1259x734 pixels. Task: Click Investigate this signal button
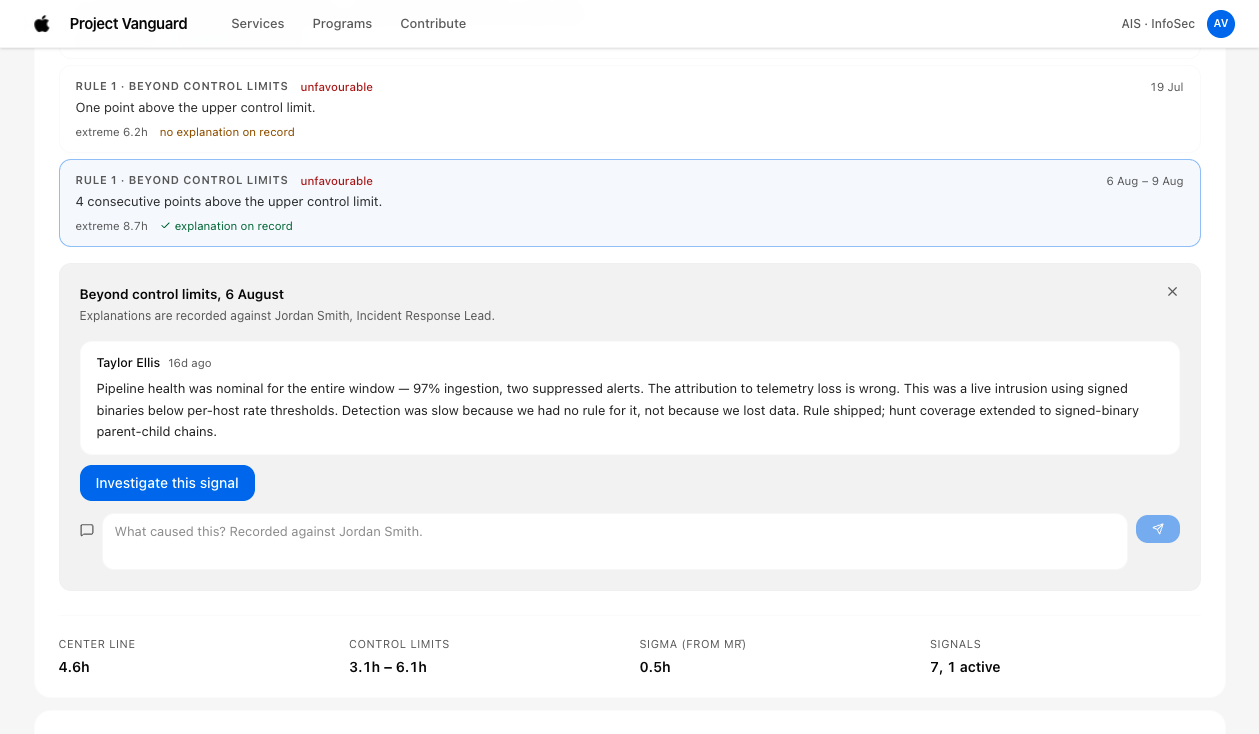pyautogui.click(x=167, y=483)
